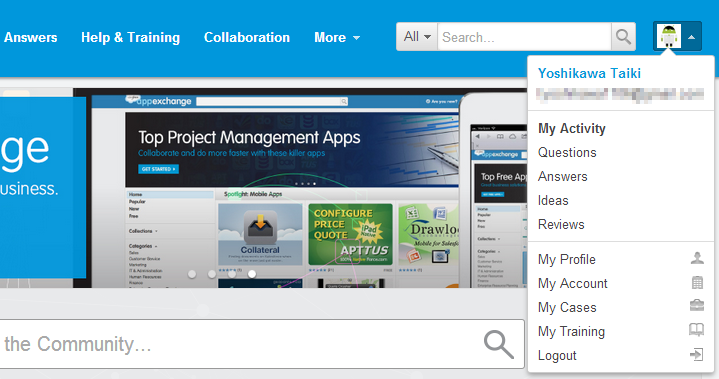Select the last carousel slide dot

point(252,274)
